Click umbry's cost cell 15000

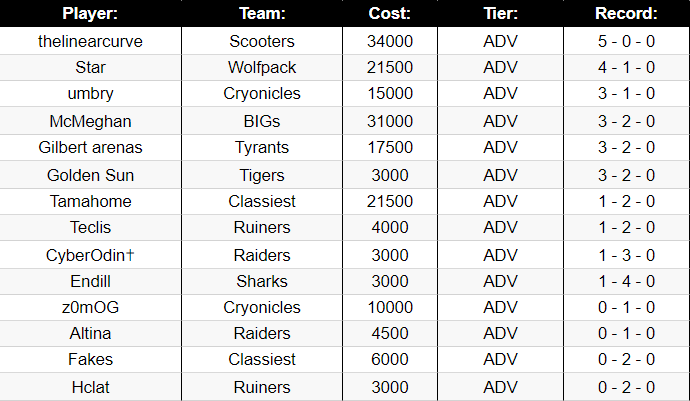390,93
